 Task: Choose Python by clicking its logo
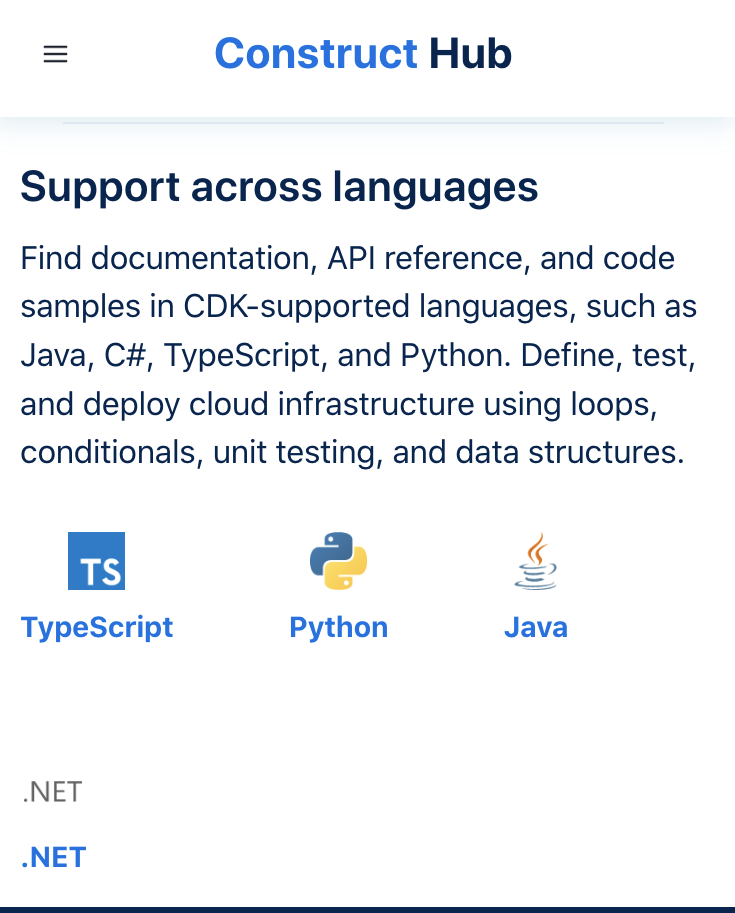tap(338, 560)
